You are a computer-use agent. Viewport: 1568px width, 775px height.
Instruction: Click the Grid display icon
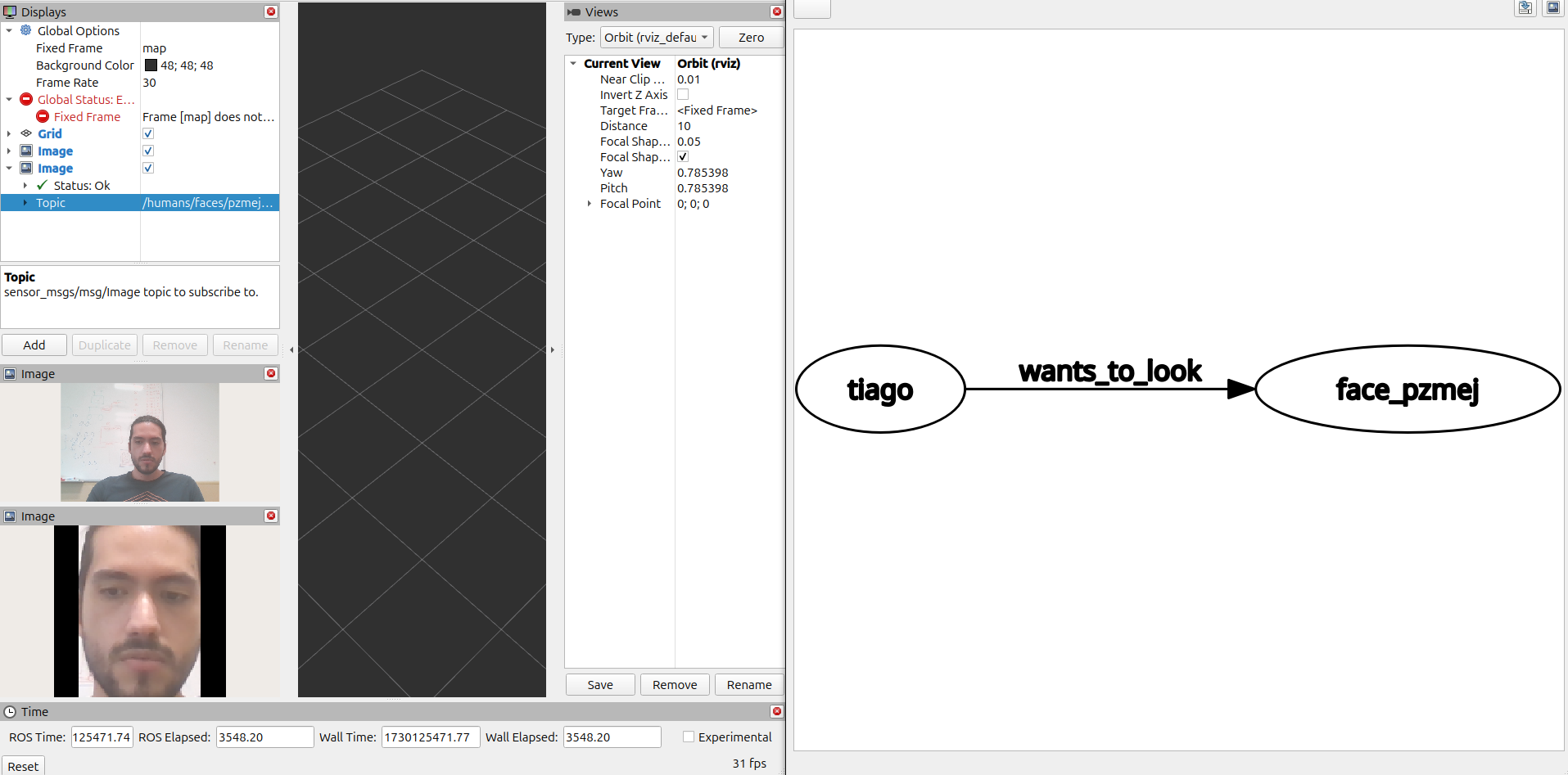click(26, 133)
